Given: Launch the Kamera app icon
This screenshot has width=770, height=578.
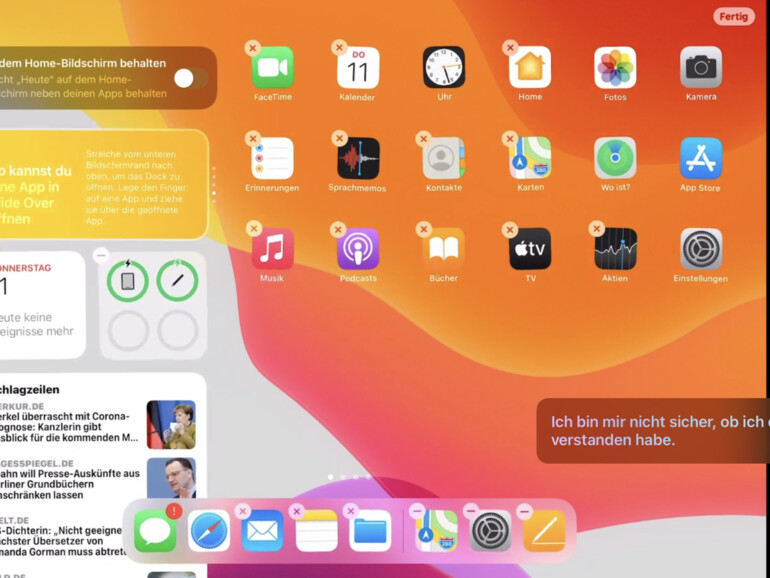Looking at the screenshot, I should [701, 67].
